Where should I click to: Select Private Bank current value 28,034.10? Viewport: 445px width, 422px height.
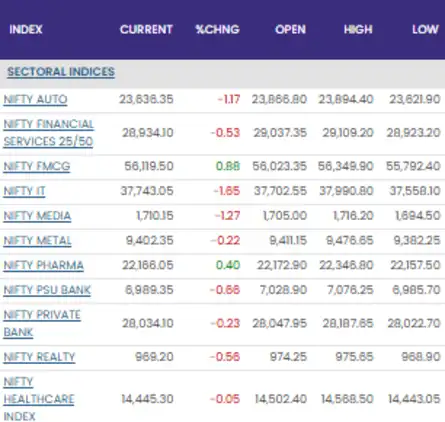[x=148, y=323]
